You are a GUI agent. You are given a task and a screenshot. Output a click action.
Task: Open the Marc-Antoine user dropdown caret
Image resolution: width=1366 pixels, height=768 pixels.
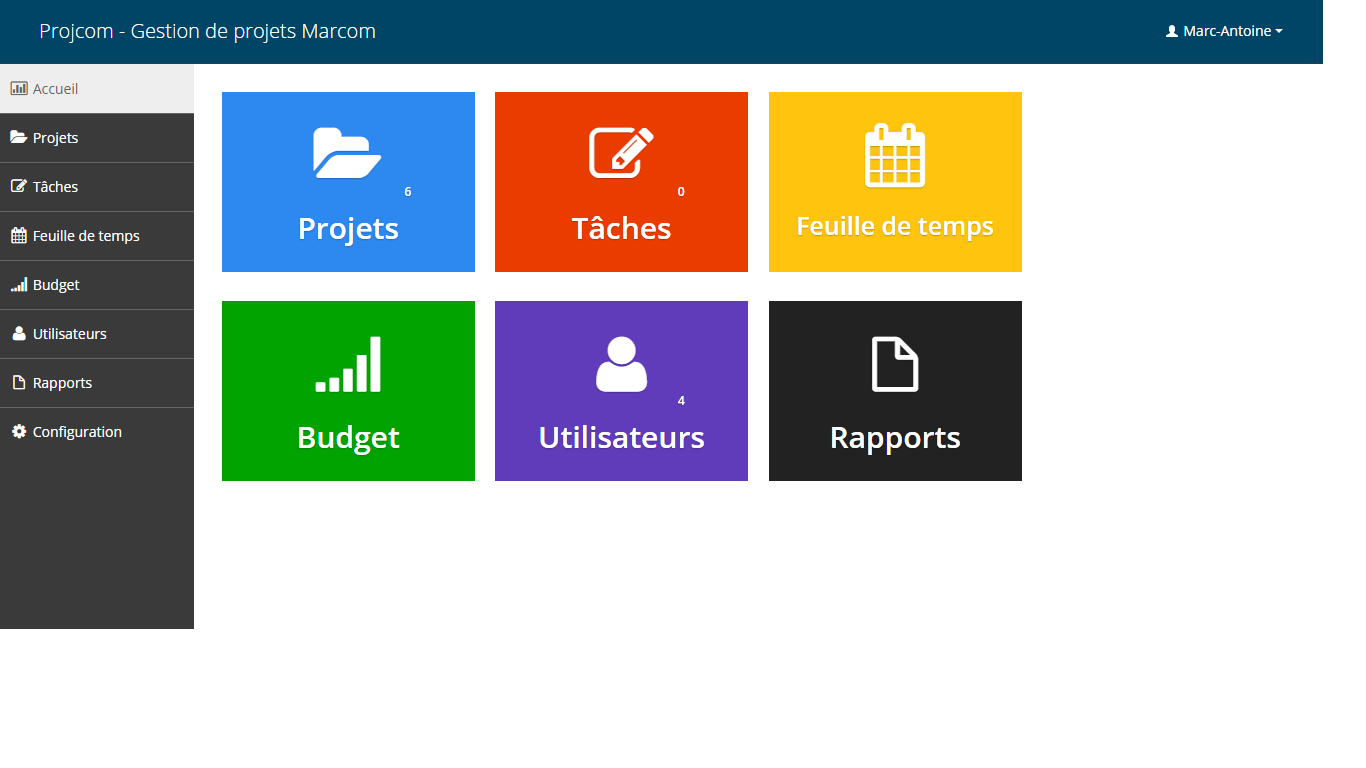tap(1279, 32)
